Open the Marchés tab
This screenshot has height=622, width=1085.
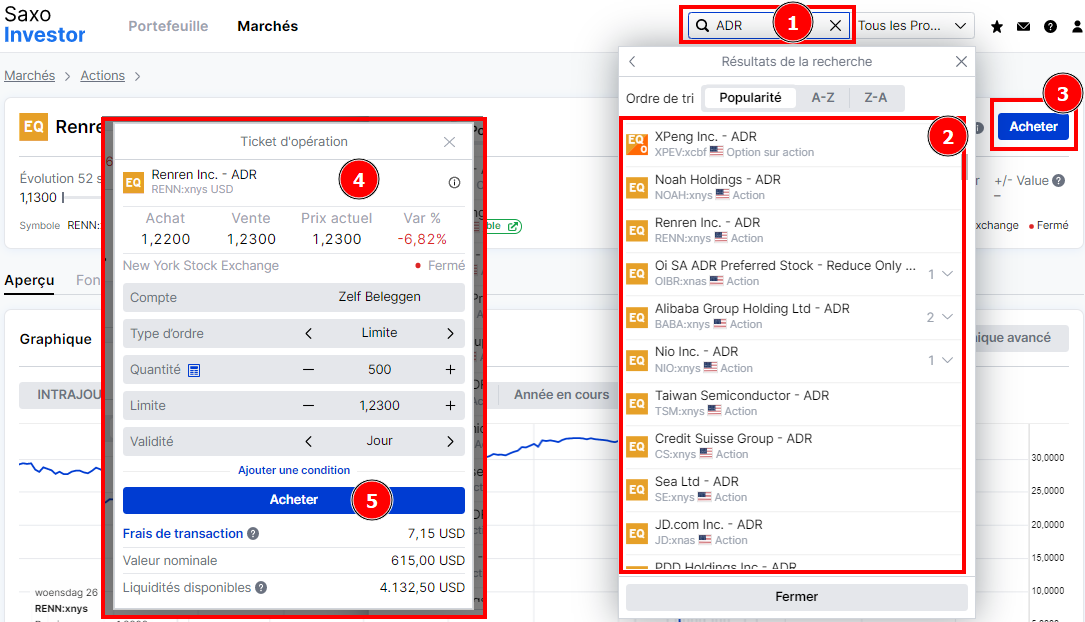268,26
